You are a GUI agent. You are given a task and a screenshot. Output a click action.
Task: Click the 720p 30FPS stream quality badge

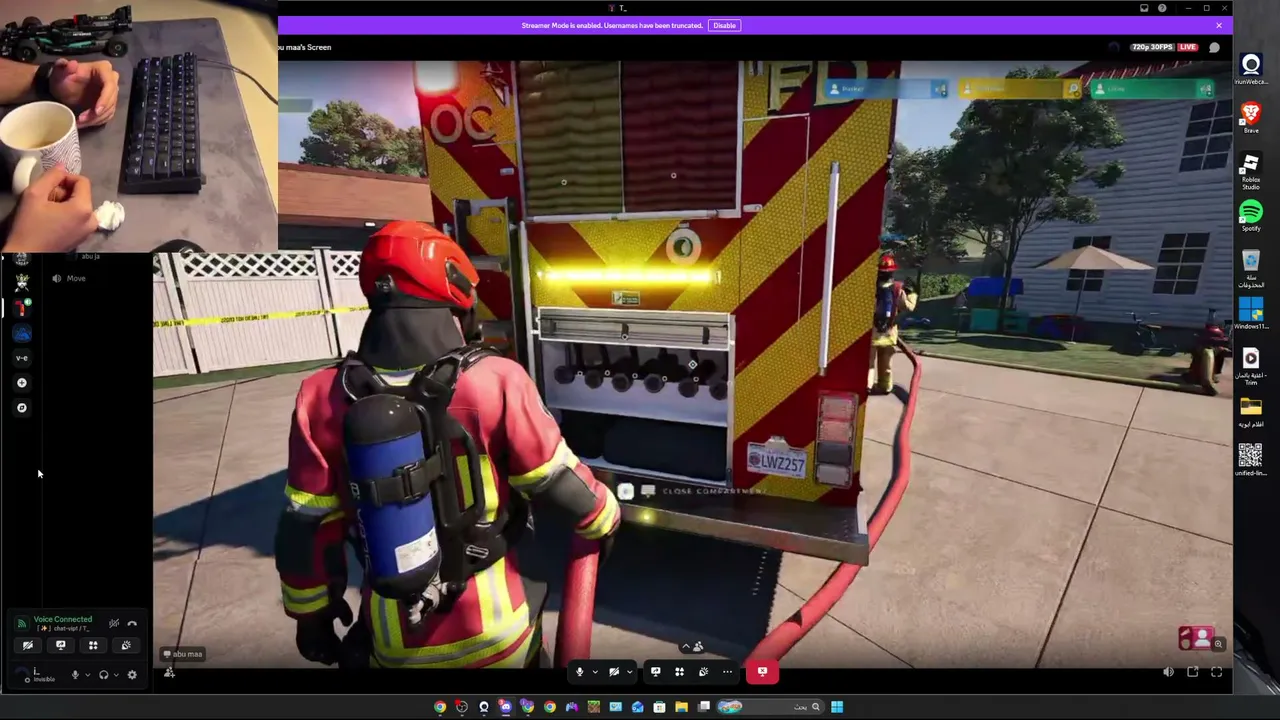(1153, 47)
